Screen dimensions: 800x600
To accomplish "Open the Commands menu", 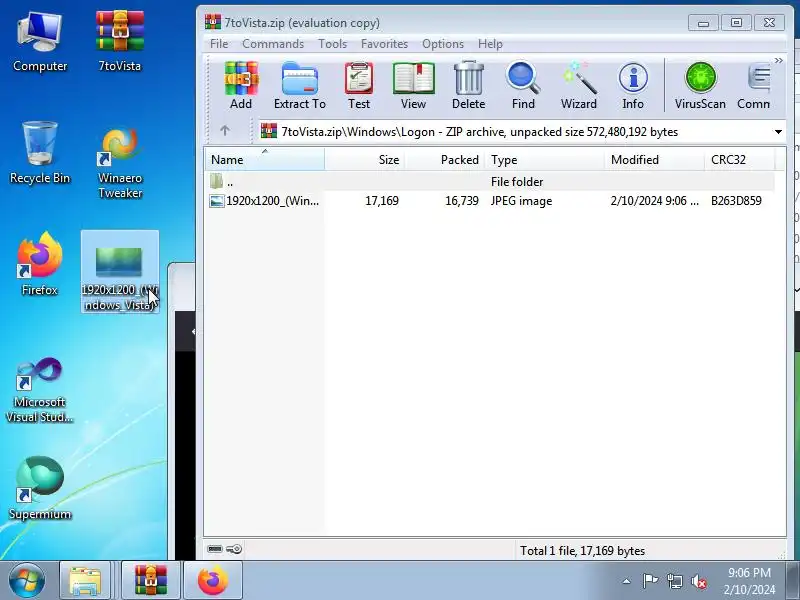I will point(273,44).
